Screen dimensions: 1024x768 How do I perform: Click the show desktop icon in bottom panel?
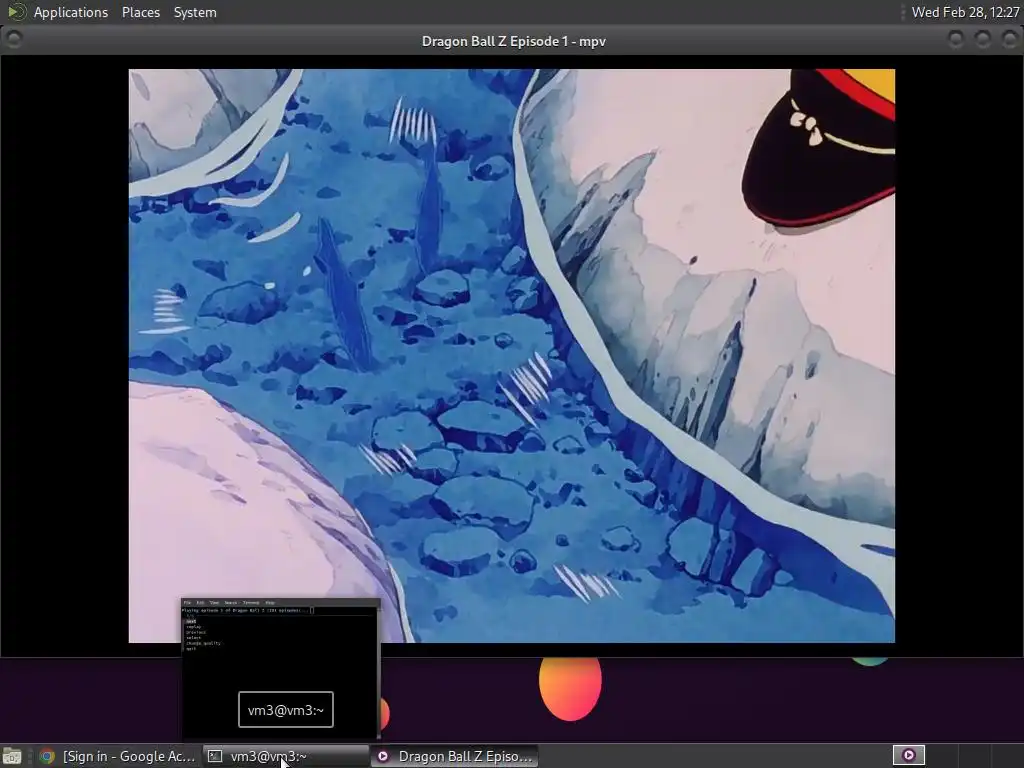pyautogui.click(x=12, y=756)
